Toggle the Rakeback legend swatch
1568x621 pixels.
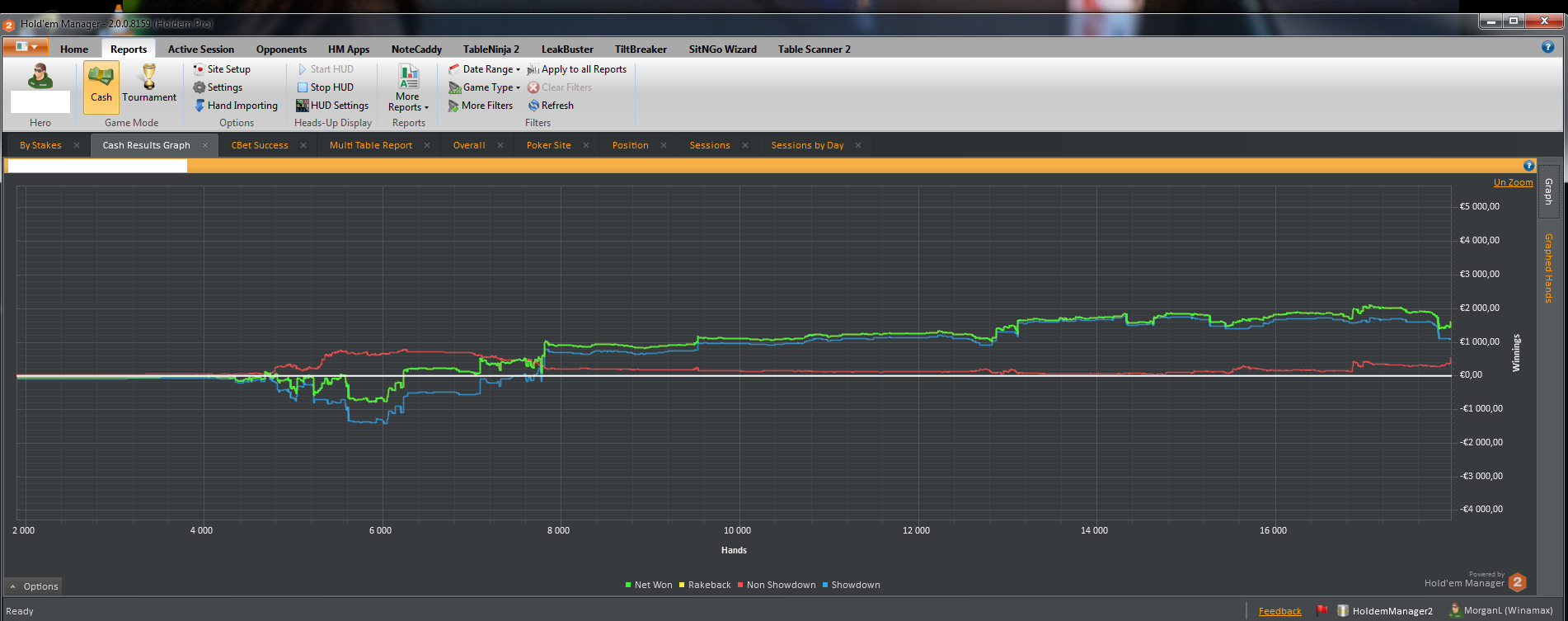682,585
